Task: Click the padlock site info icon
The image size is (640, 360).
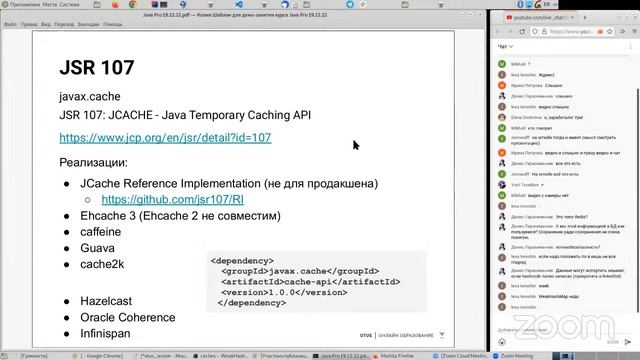Action: tap(544, 31)
